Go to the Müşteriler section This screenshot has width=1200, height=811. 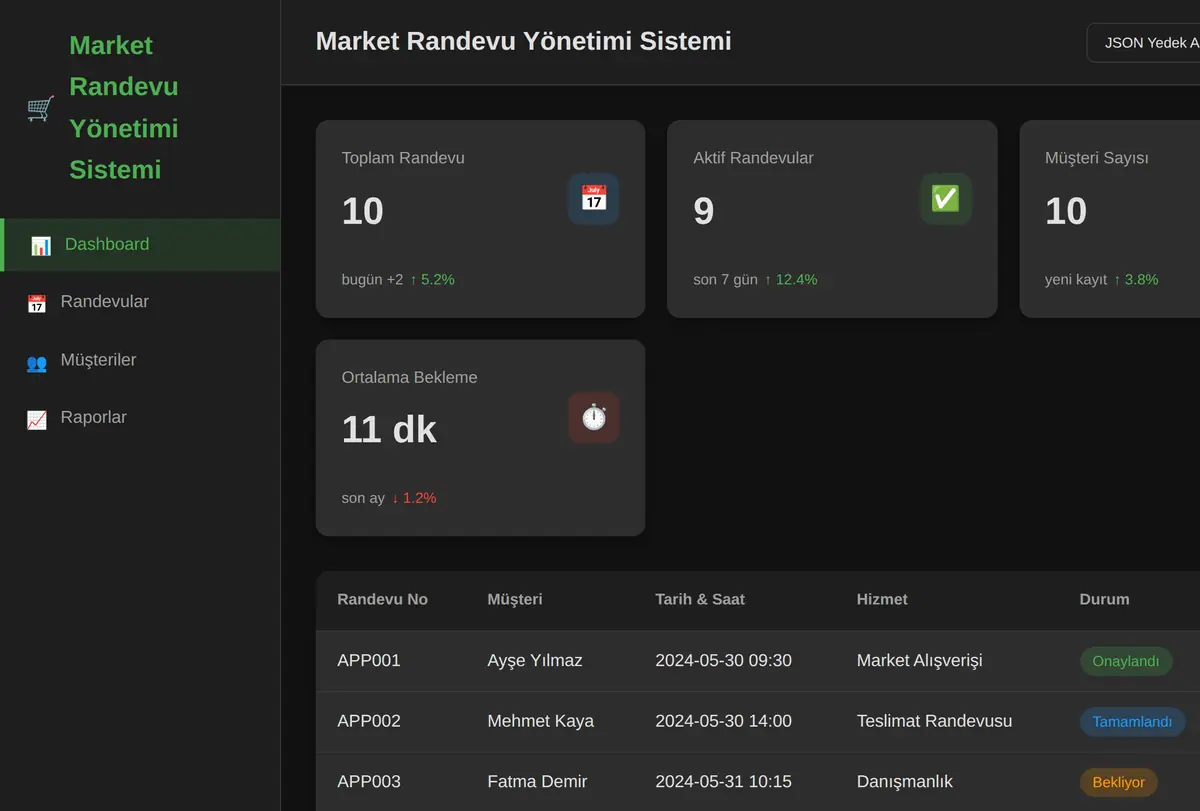pos(140,360)
